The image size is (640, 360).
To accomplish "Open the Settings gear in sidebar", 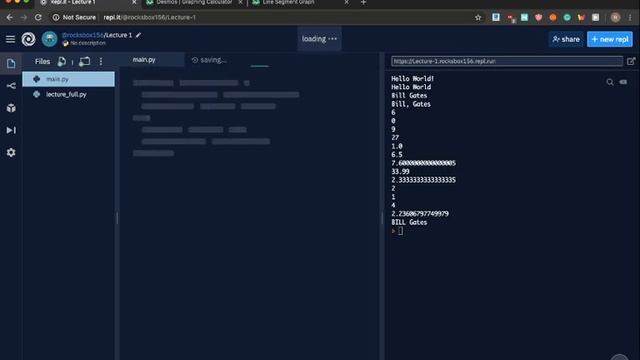I will tap(11, 152).
